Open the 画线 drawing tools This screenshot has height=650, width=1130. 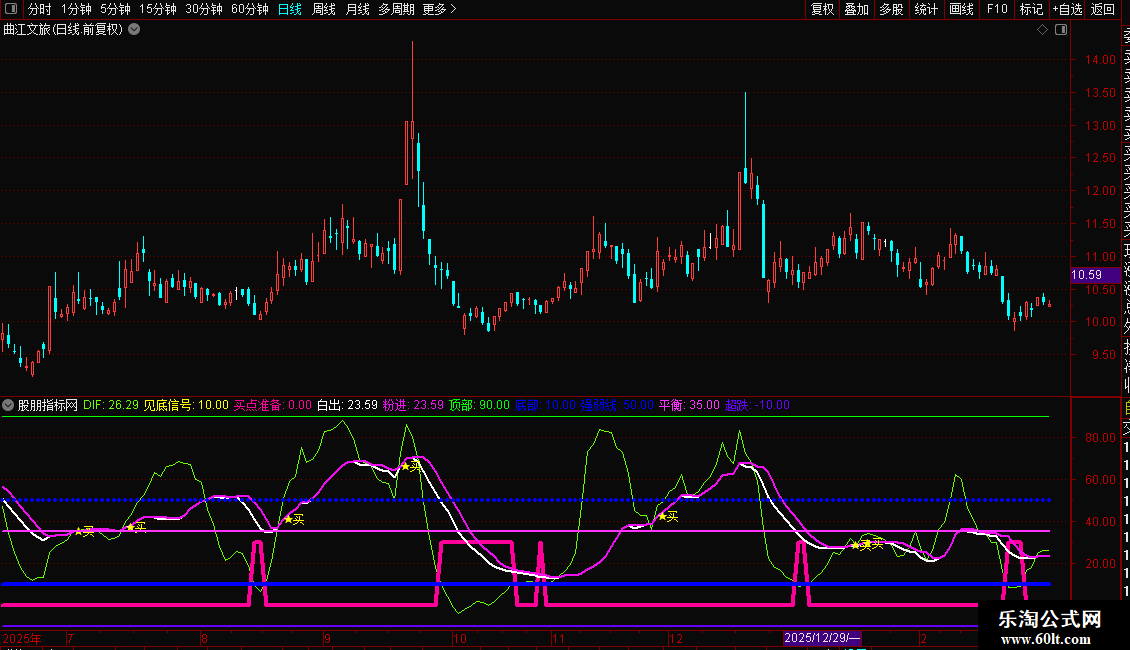(x=961, y=9)
